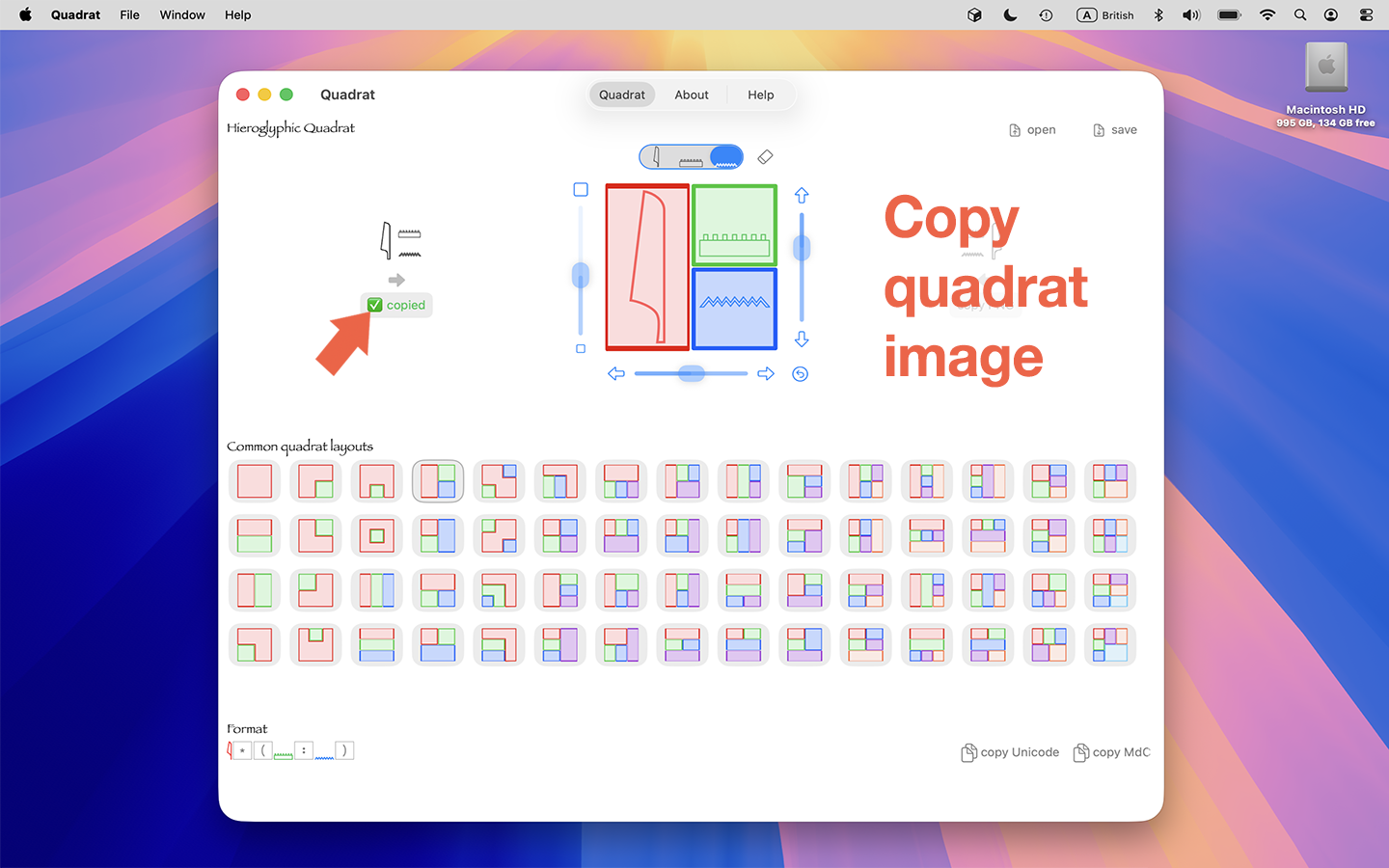This screenshot has height=868, width=1389.
Task: Click the clipboard icon next to copy MdC
Action: click(1079, 752)
